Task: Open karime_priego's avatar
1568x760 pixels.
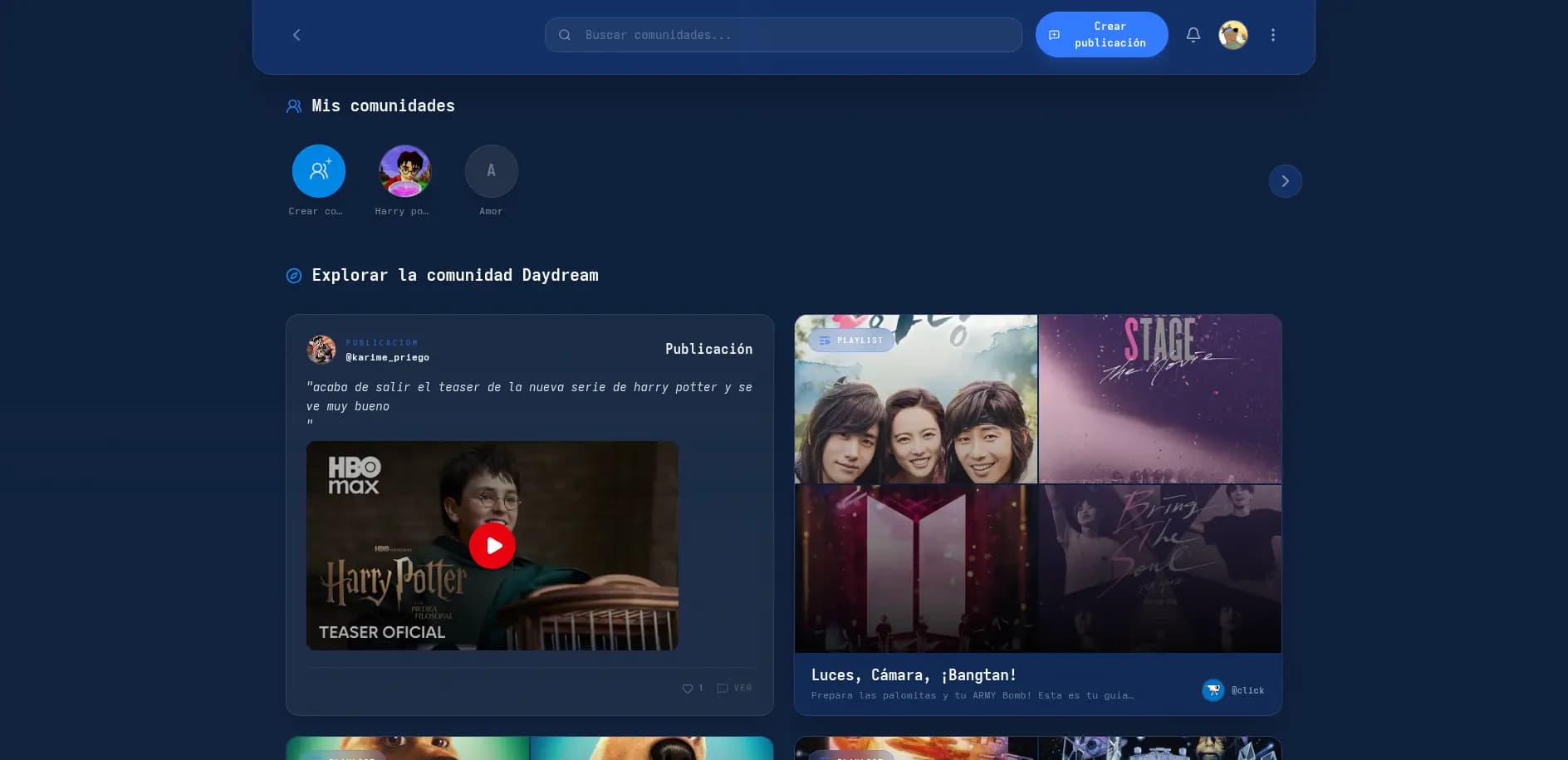Action: coord(321,350)
